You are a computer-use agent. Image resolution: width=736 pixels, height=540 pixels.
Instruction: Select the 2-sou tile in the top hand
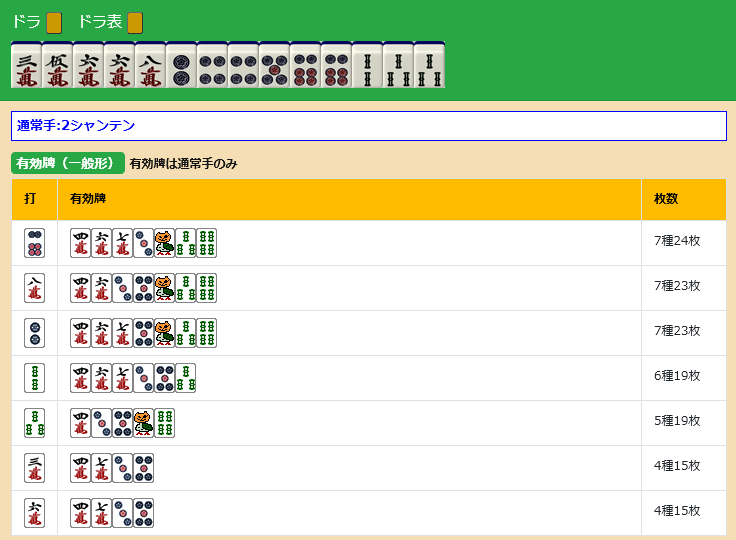pos(367,66)
